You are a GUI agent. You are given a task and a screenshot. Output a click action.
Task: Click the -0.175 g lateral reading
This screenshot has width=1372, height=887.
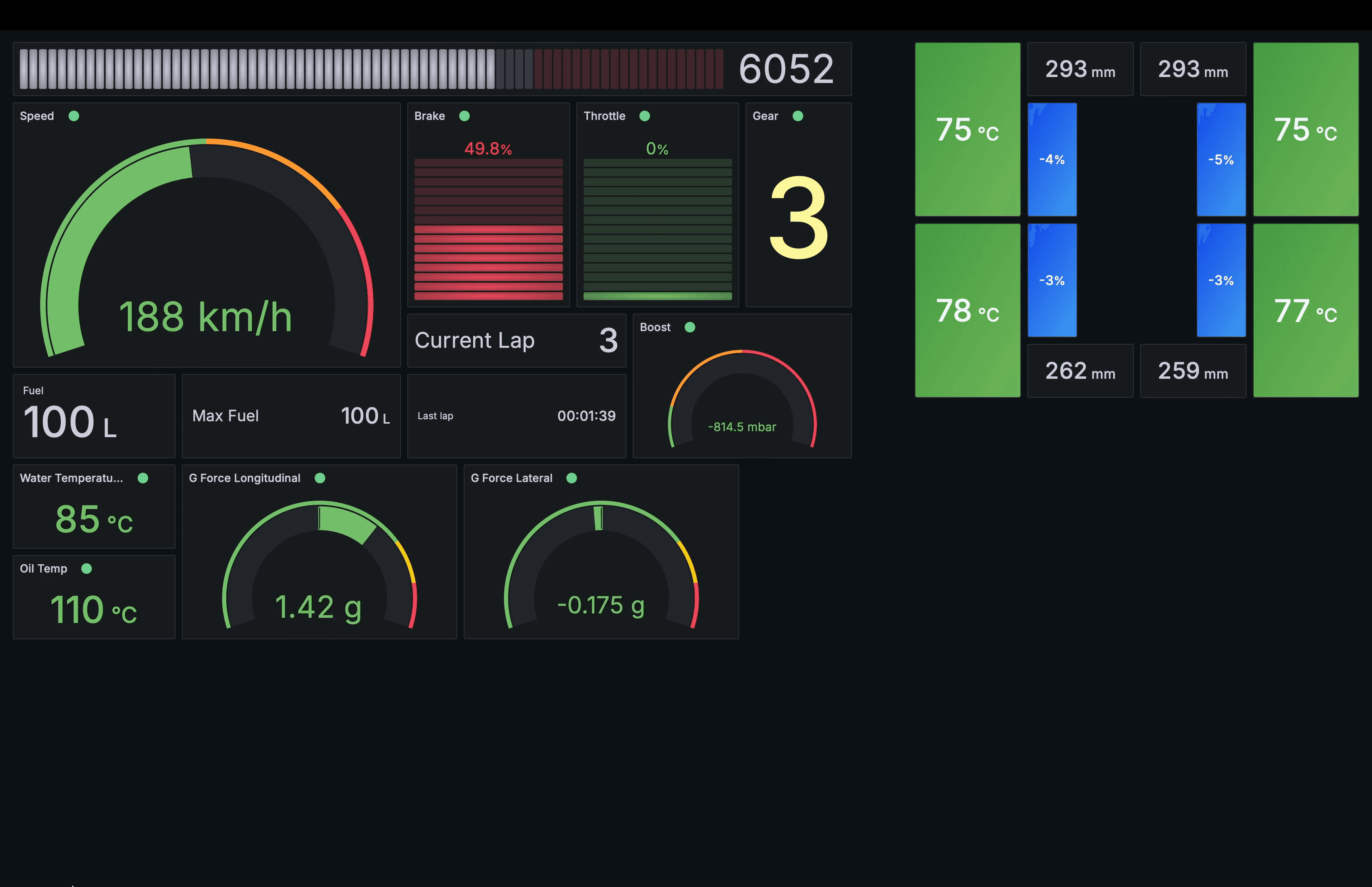coord(601,605)
